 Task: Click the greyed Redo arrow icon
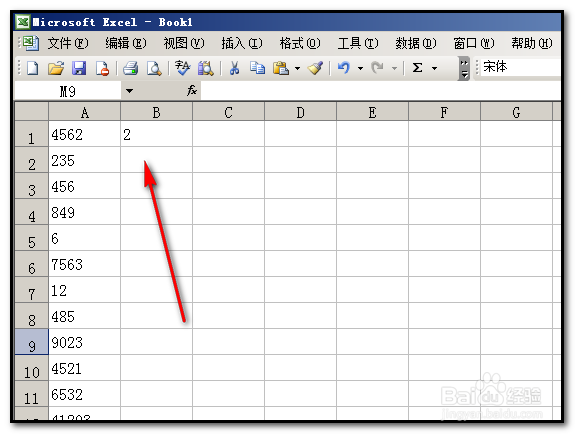(377, 68)
